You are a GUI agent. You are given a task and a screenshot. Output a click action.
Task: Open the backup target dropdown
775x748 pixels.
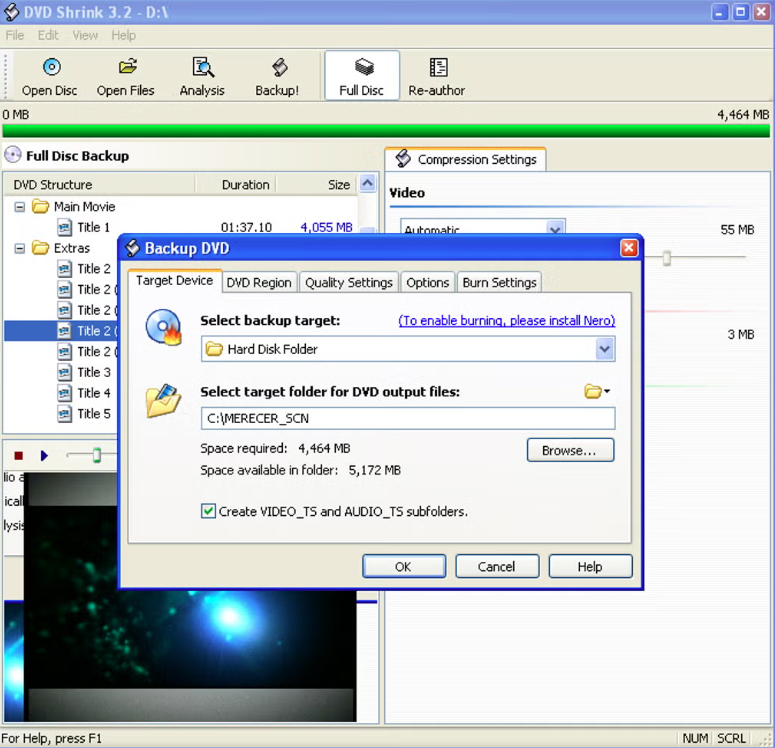pyautogui.click(x=604, y=350)
